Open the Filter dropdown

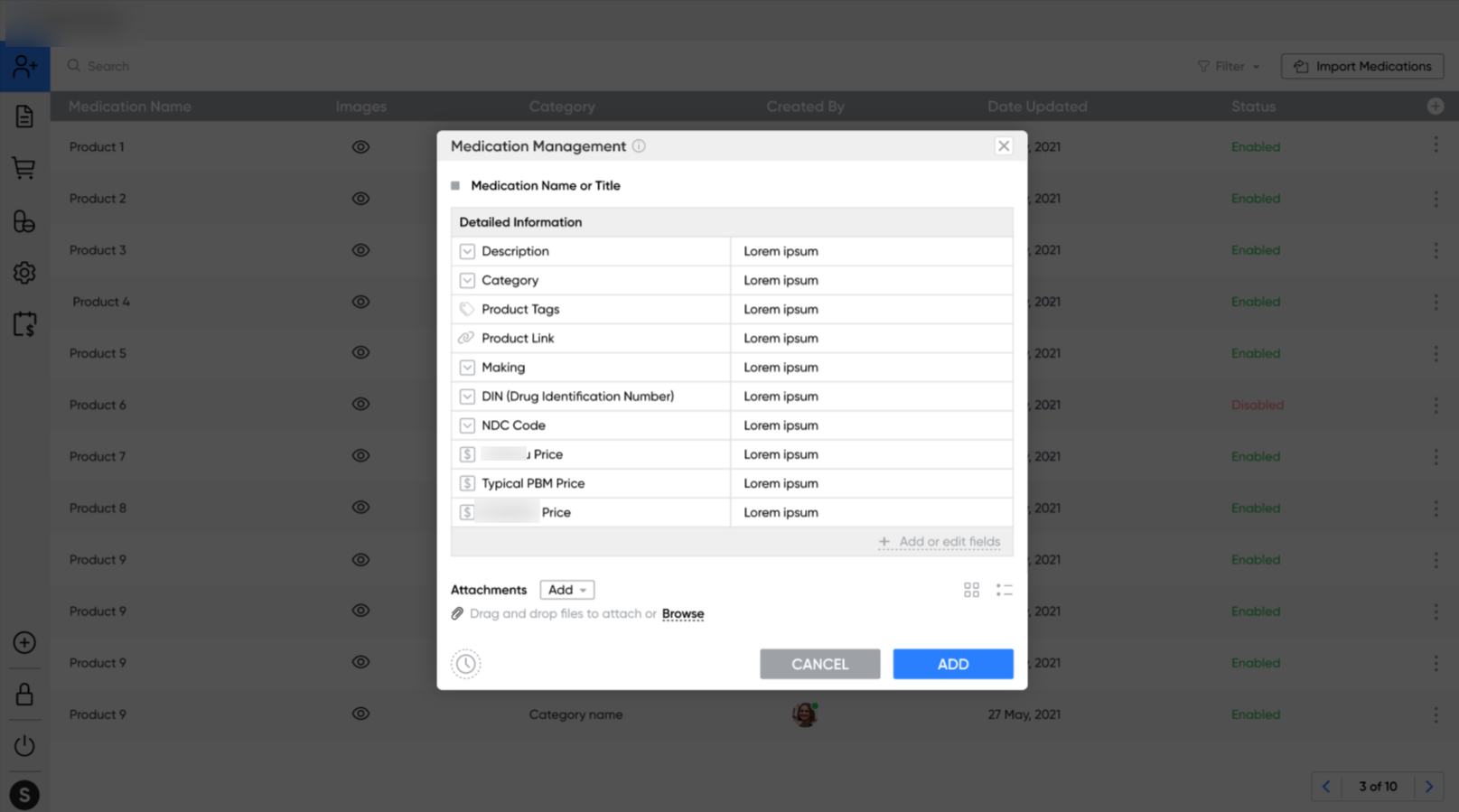pos(1229,67)
